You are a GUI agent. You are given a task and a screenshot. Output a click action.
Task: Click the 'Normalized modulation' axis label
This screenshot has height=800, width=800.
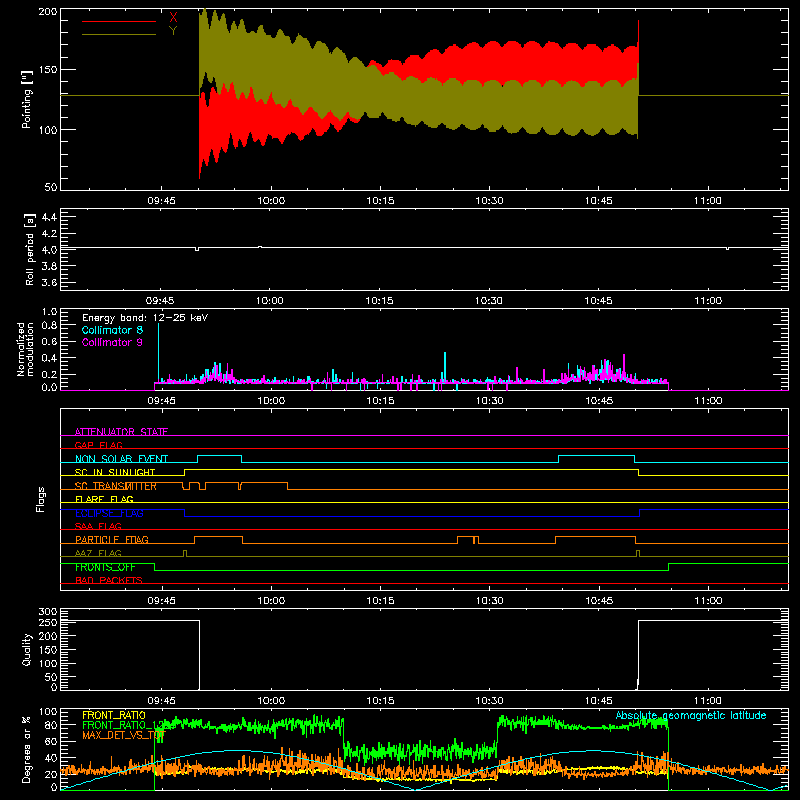(x=25, y=349)
